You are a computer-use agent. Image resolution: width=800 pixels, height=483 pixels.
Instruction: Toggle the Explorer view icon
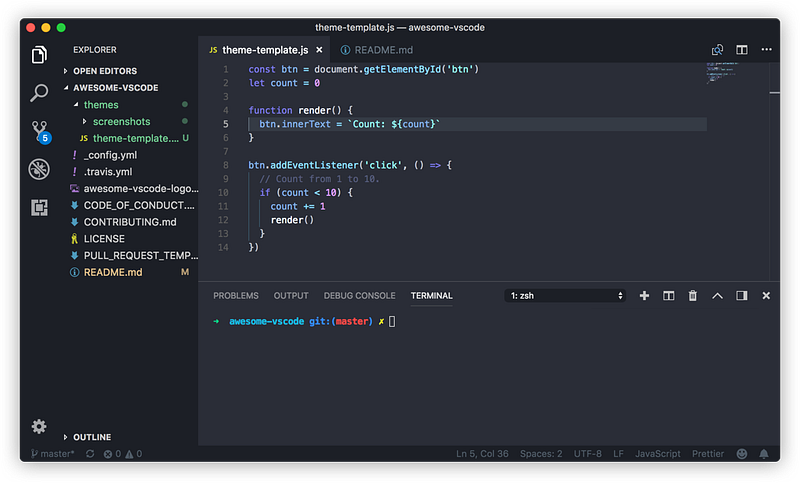tap(39, 55)
